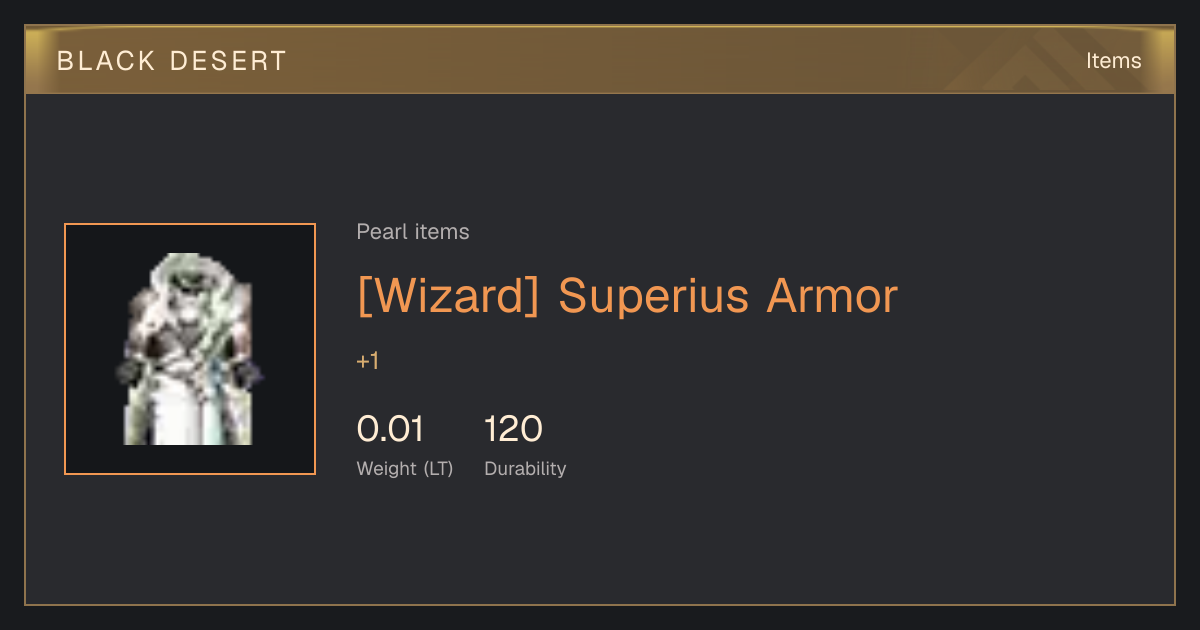
Task: Click the word Superius in the title
Action: coord(654,297)
